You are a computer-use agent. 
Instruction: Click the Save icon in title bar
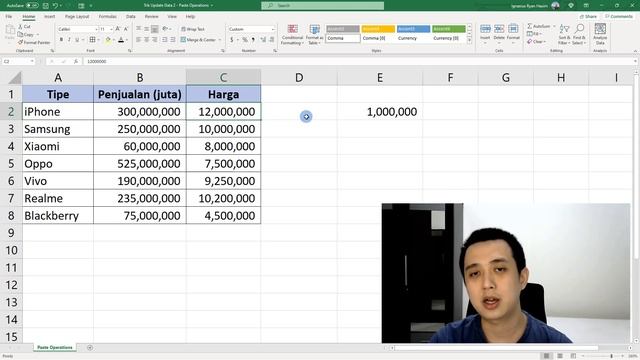[x=46, y=6]
